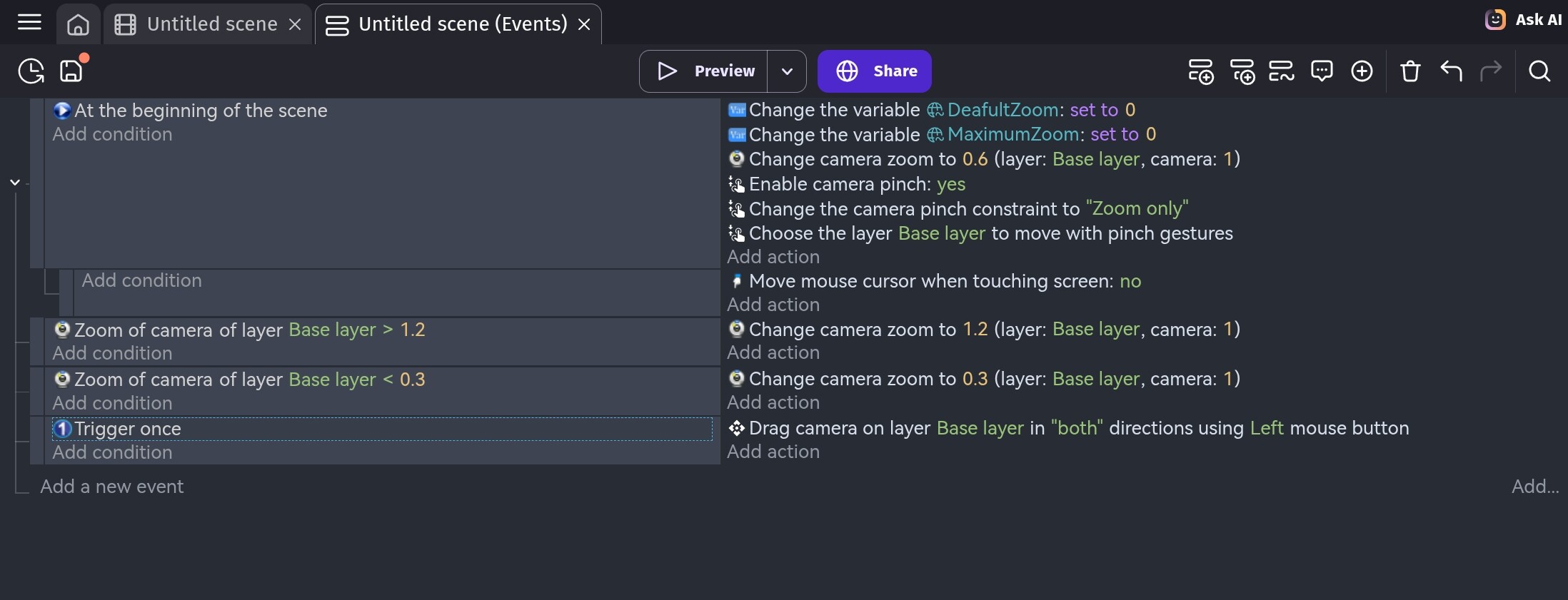Select the Trigger once condition
Screen dimensions: 1568x600
point(128,429)
